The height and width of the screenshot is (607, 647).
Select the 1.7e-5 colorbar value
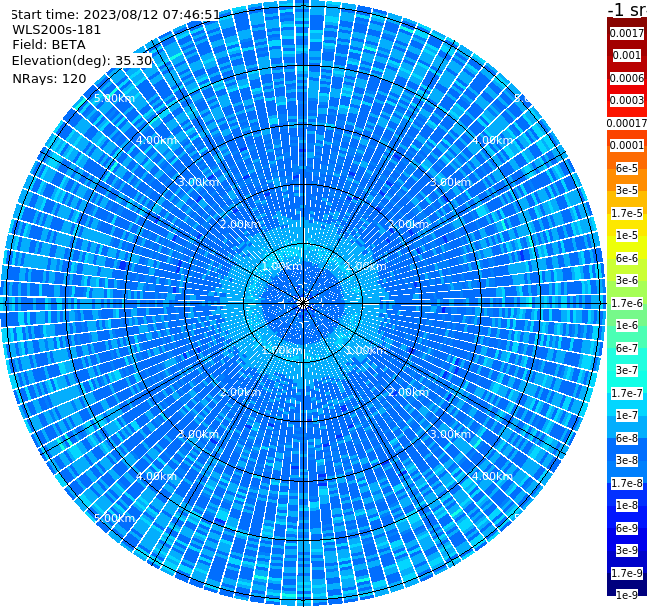627,213
